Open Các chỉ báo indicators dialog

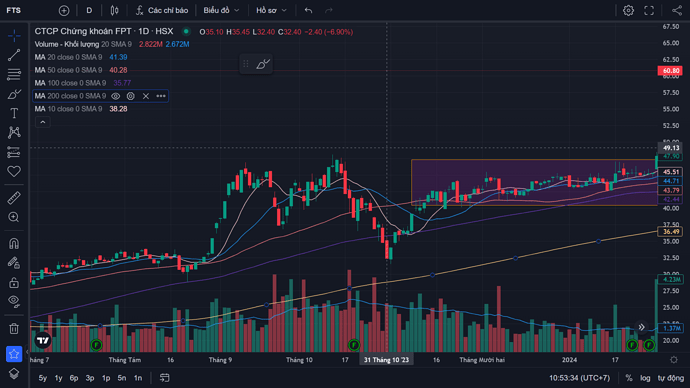pyautogui.click(x=162, y=11)
